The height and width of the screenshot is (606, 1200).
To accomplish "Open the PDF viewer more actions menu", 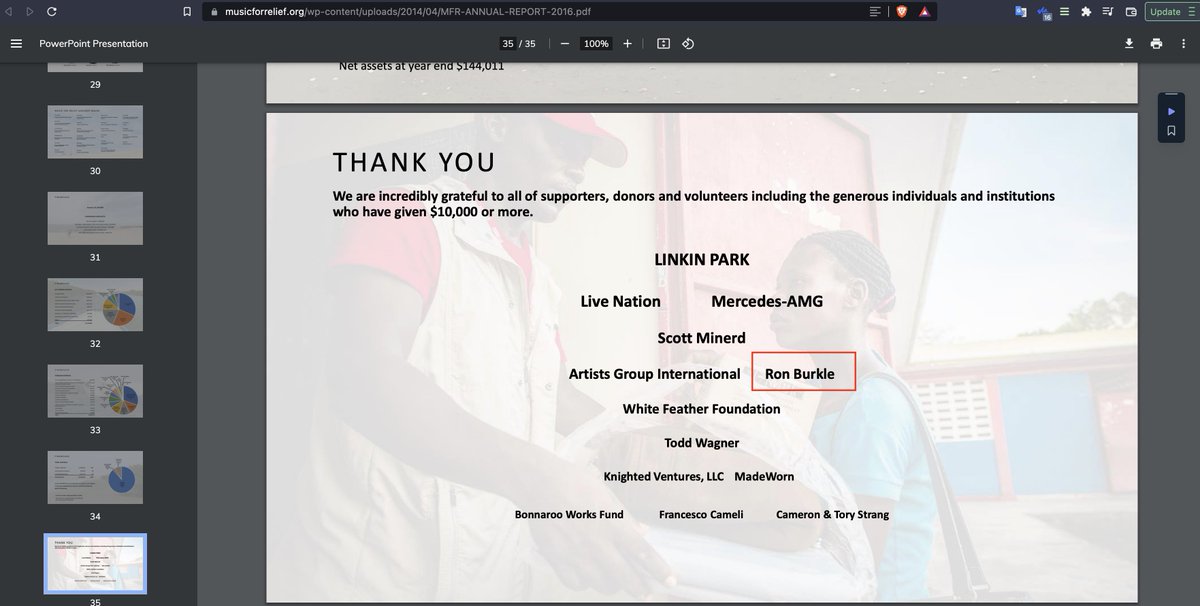I will coord(1183,44).
